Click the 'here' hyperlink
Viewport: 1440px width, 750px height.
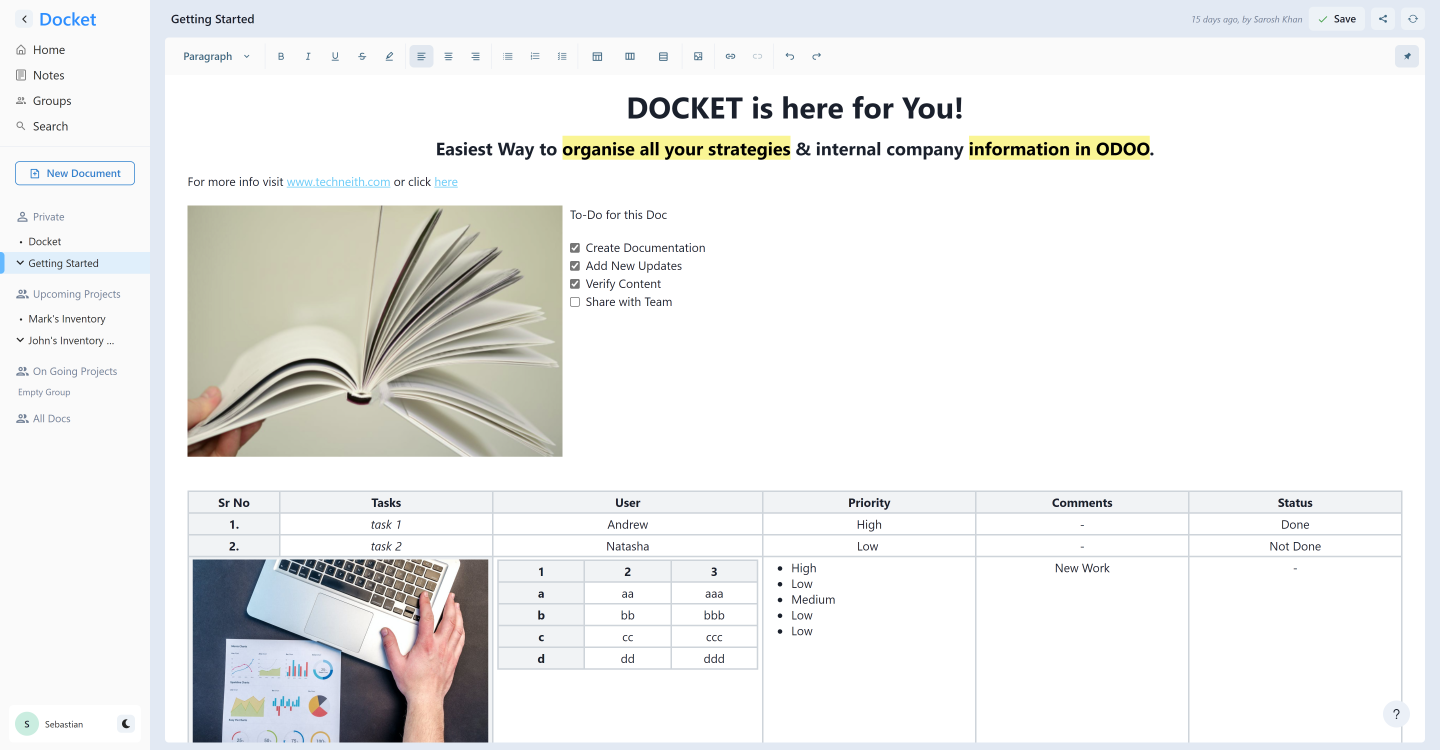pos(446,182)
